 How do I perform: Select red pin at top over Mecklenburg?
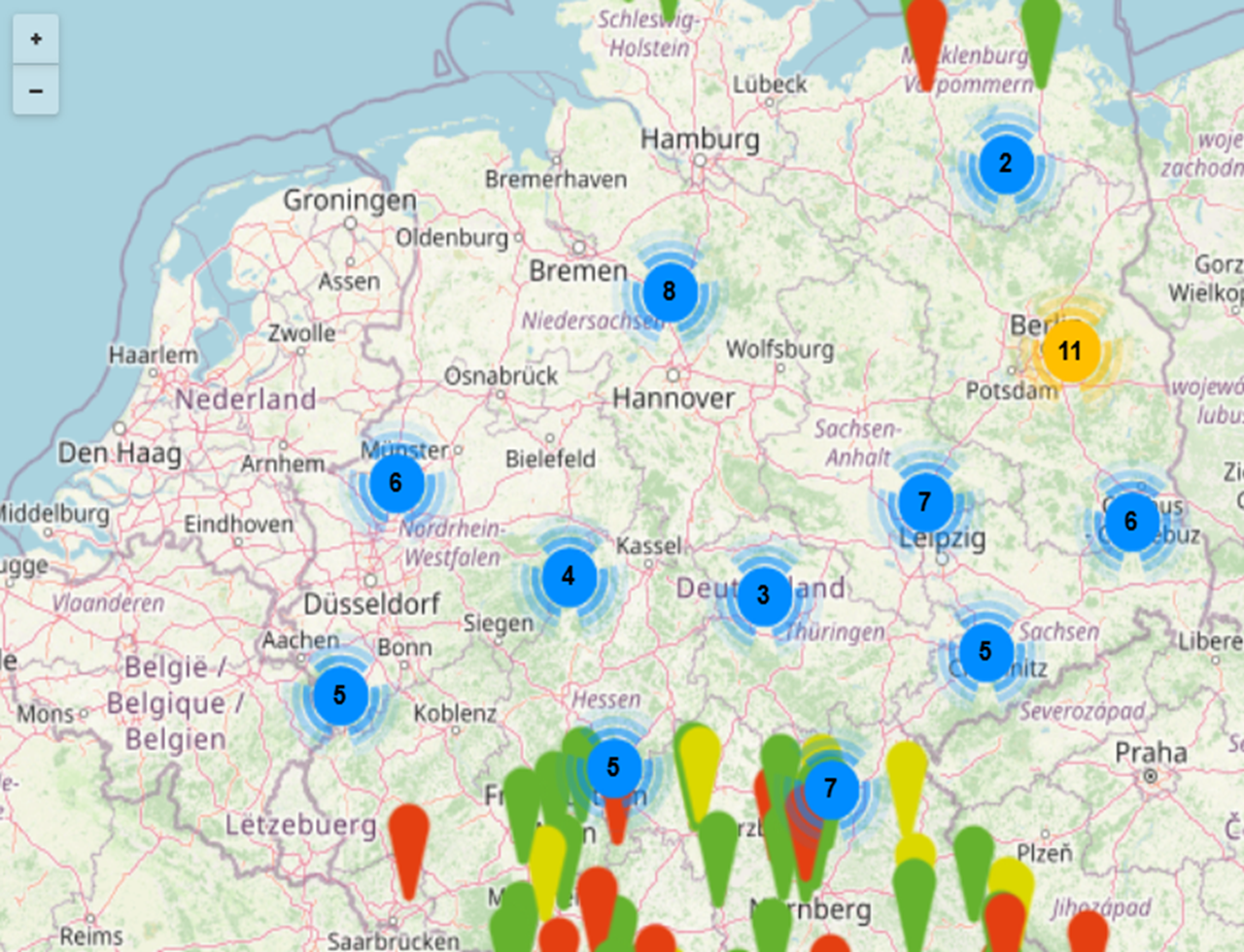925,29
